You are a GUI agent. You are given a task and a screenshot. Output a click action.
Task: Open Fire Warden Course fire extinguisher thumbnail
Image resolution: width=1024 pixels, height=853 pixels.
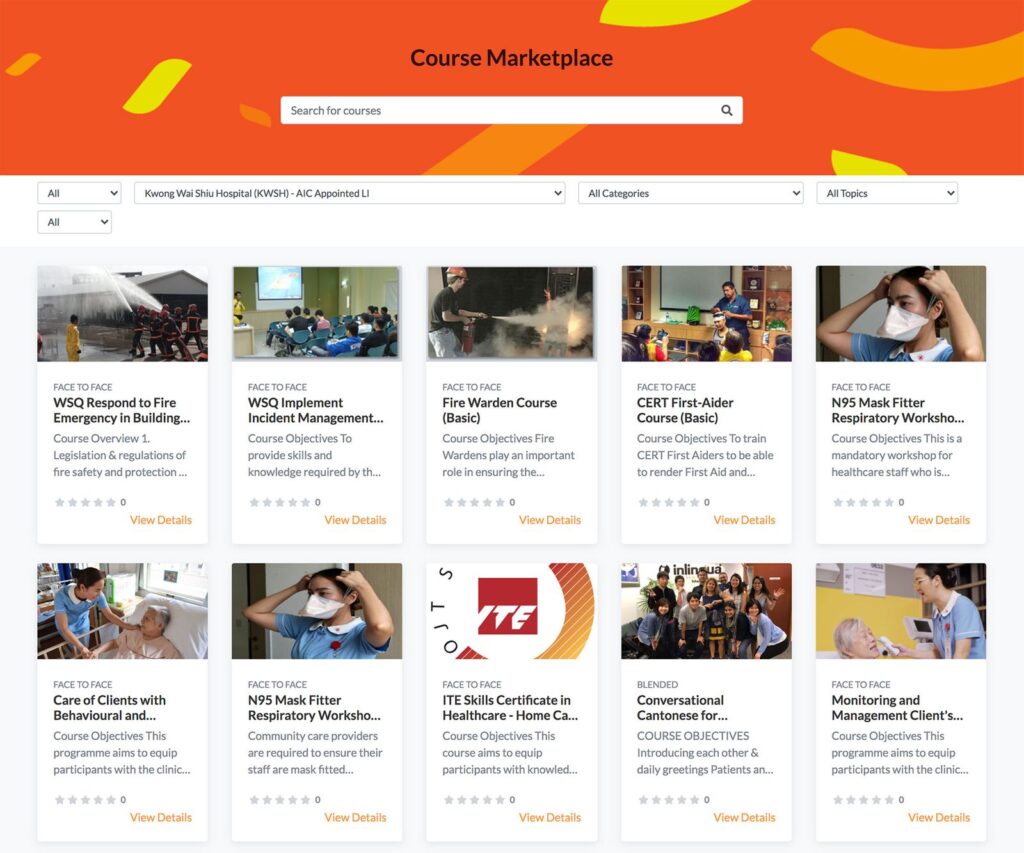coord(511,314)
